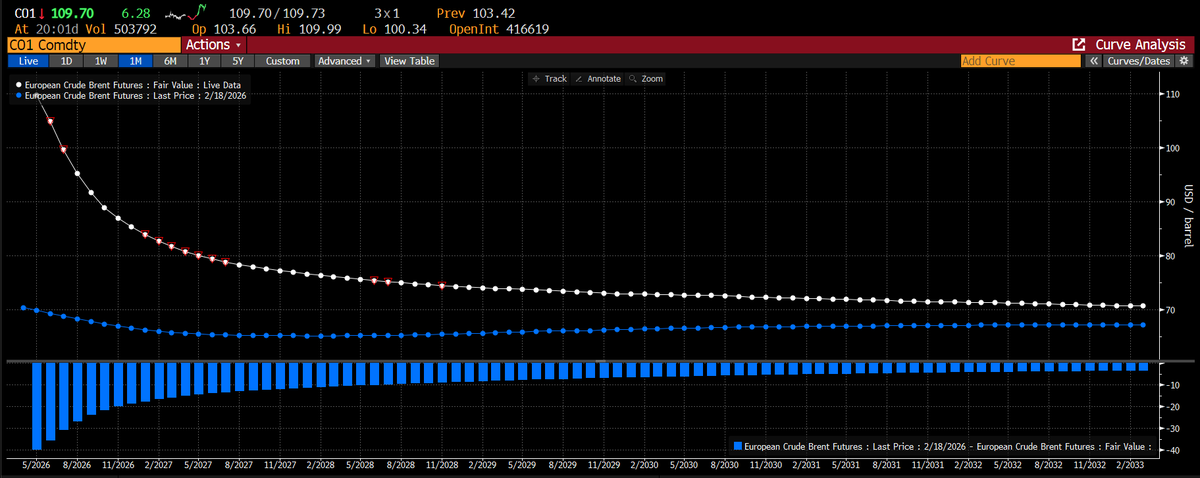Click the View Table button
Viewport: 1200px width, 478px height.
(409, 61)
